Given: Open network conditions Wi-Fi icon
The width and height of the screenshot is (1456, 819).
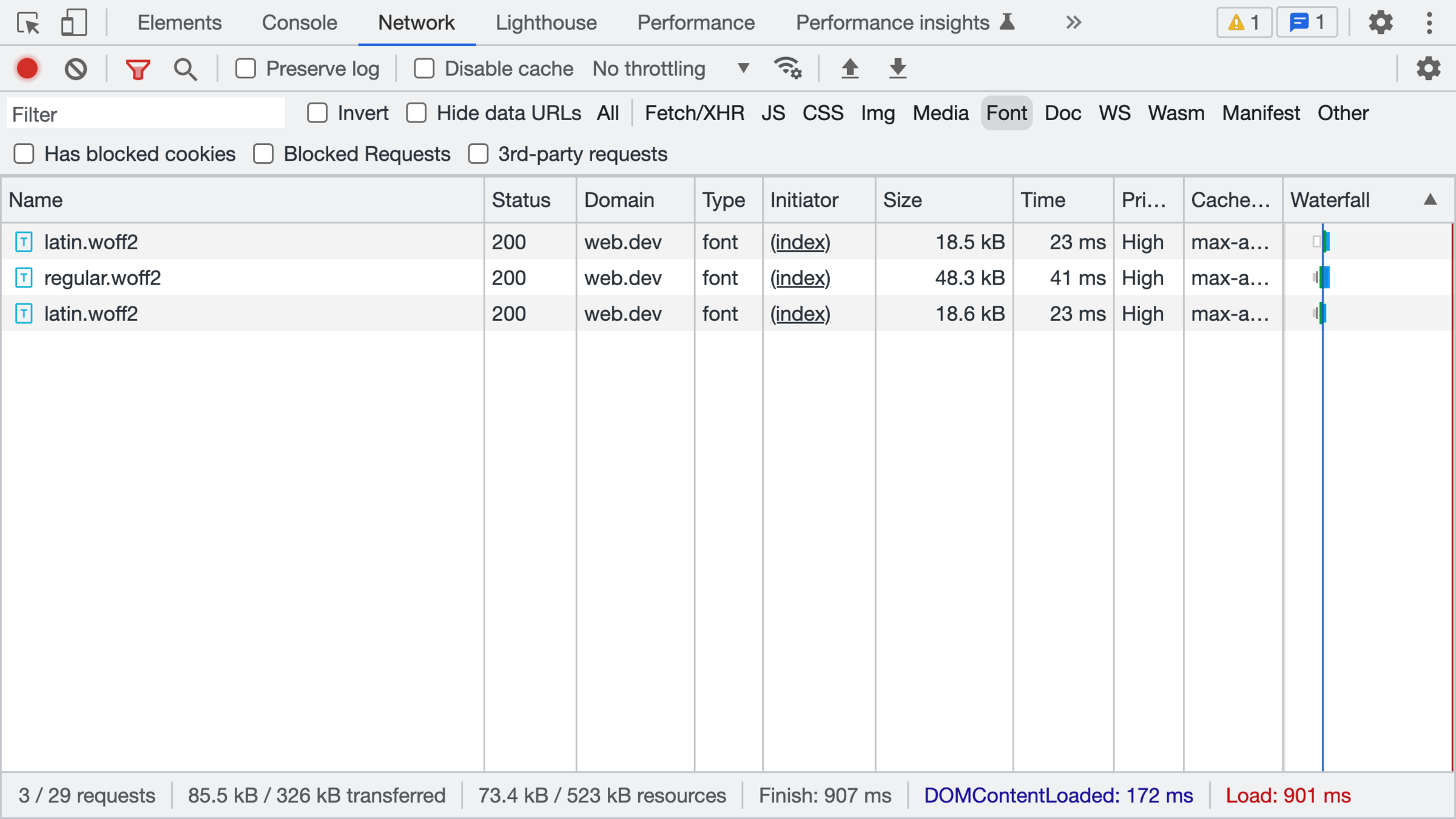Looking at the screenshot, I should pos(787,68).
